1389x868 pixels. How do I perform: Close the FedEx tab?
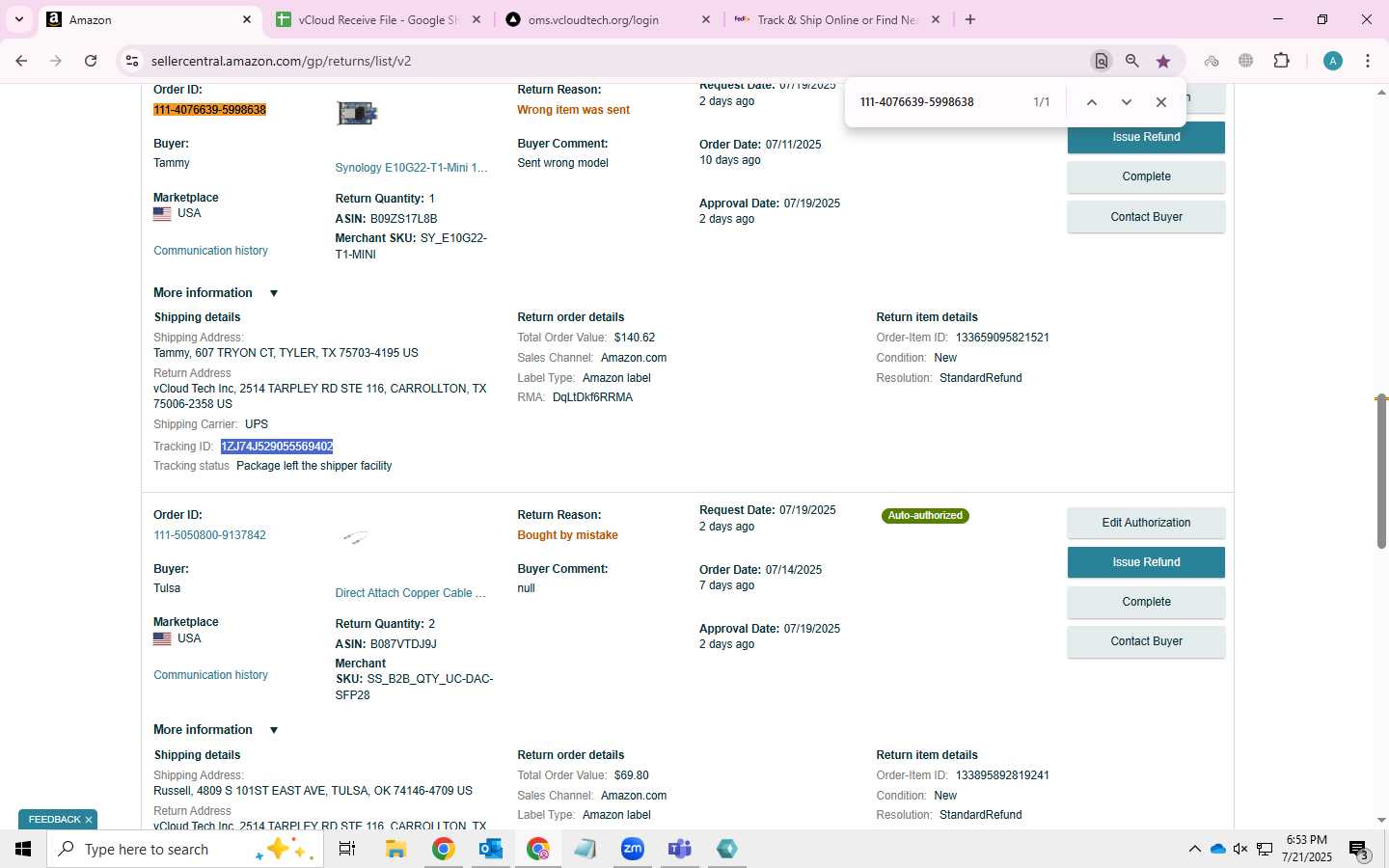936,19
